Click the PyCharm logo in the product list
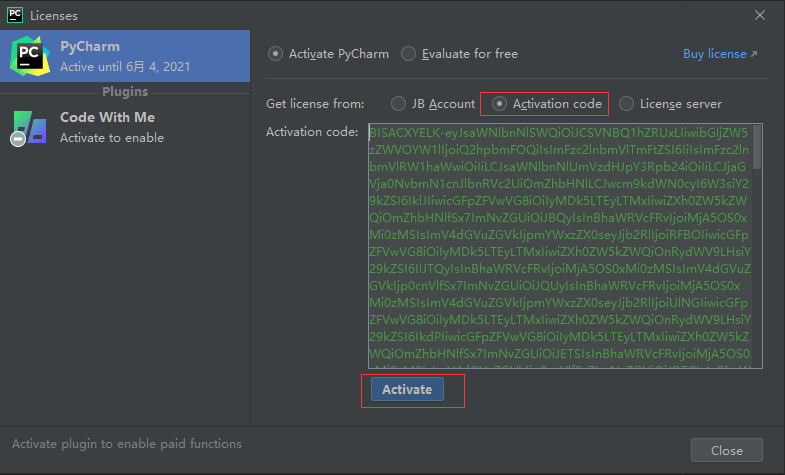Image resolution: width=785 pixels, height=475 pixels. pyautogui.click(x=30, y=56)
